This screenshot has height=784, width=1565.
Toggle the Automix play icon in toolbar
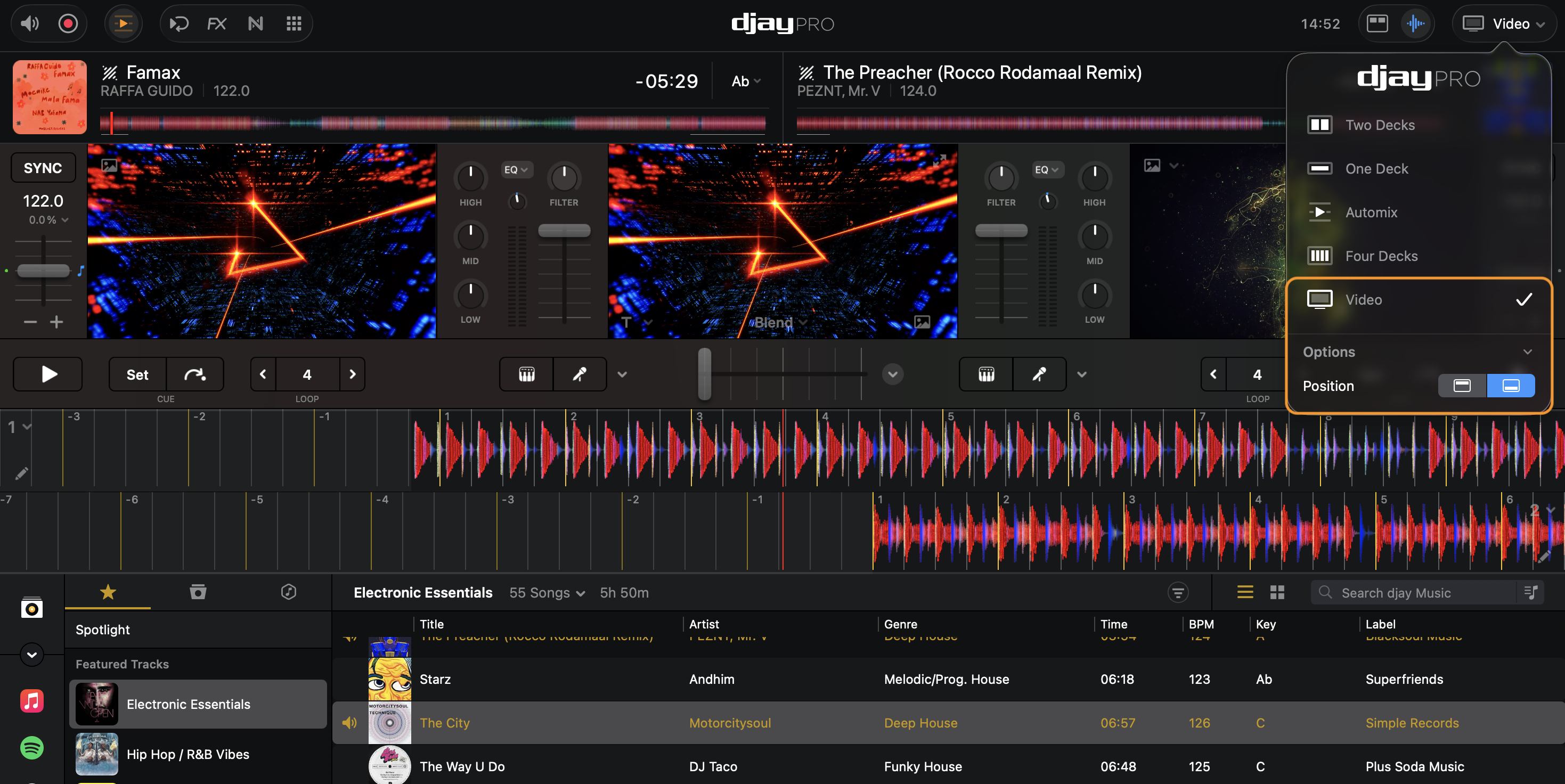coord(124,23)
